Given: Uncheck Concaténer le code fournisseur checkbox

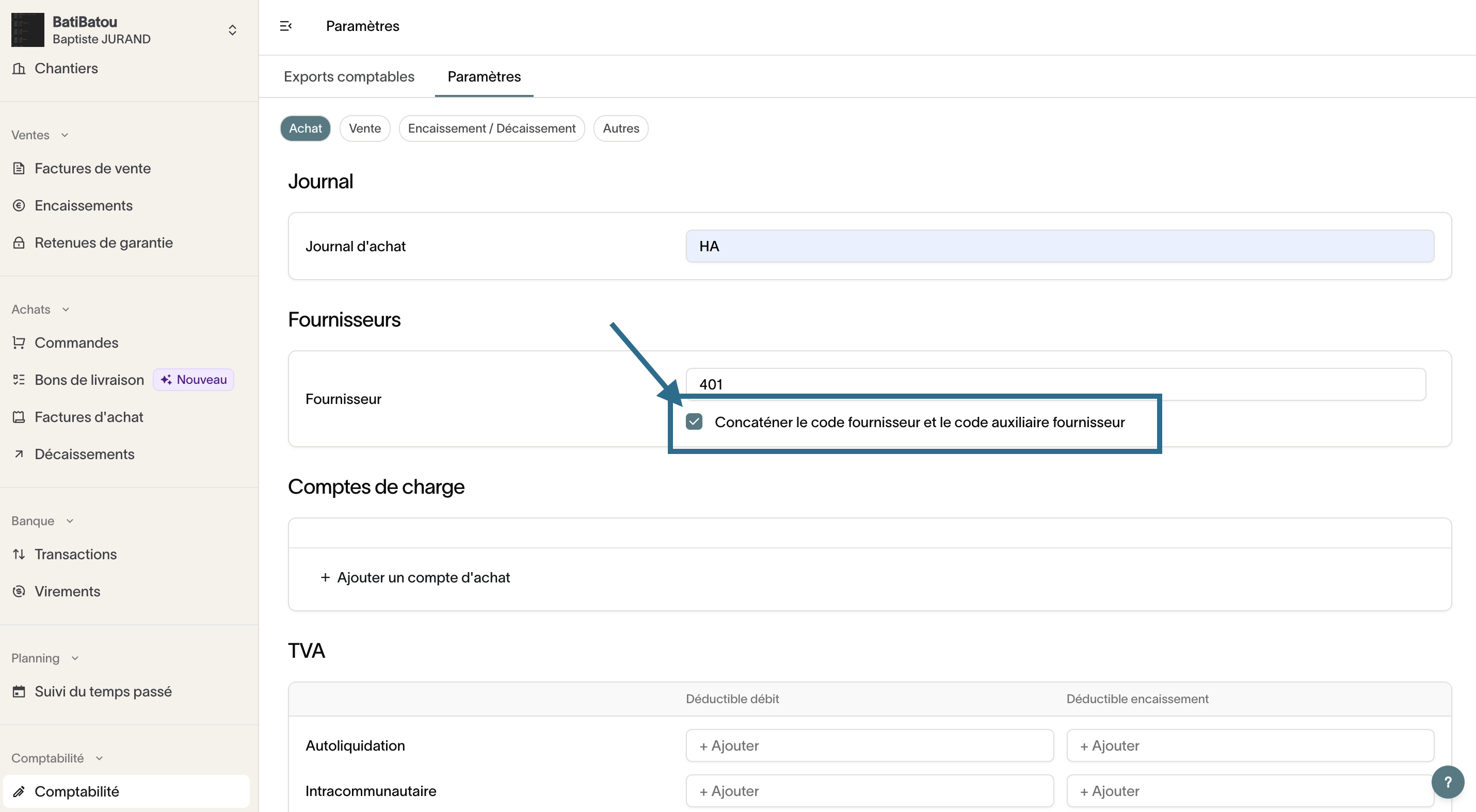Looking at the screenshot, I should coord(694,422).
